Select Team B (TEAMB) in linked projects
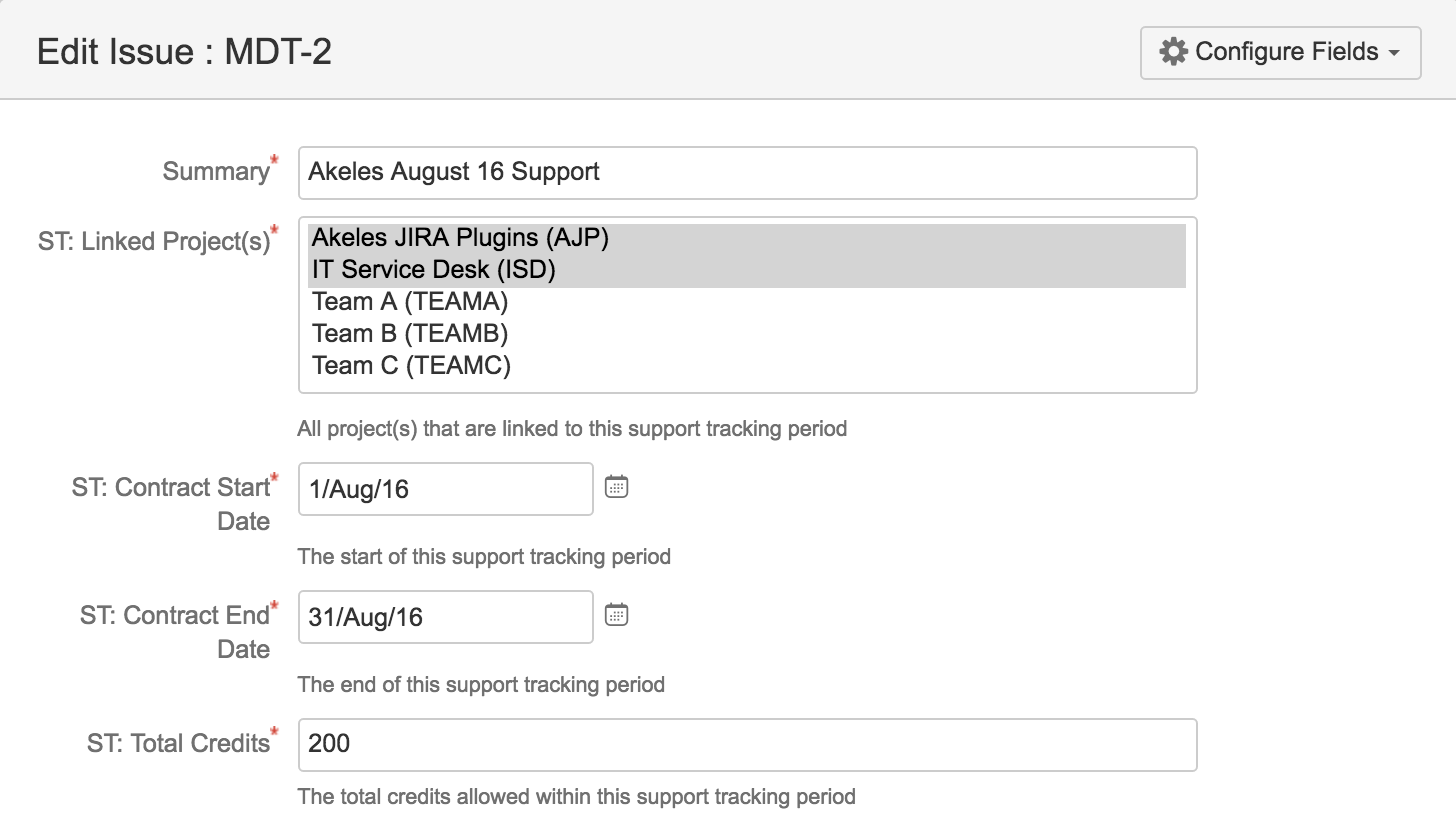1456x822 pixels. (x=410, y=334)
